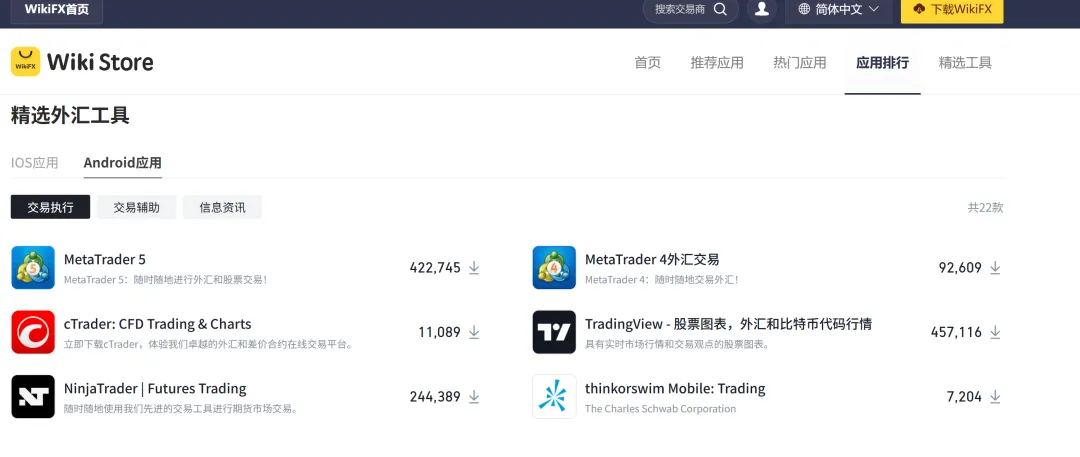The height and width of the screenshot is (457, 1080).
Task: Open thinkorswim Mobile: Trading link
Action: [x=675, y=388]
